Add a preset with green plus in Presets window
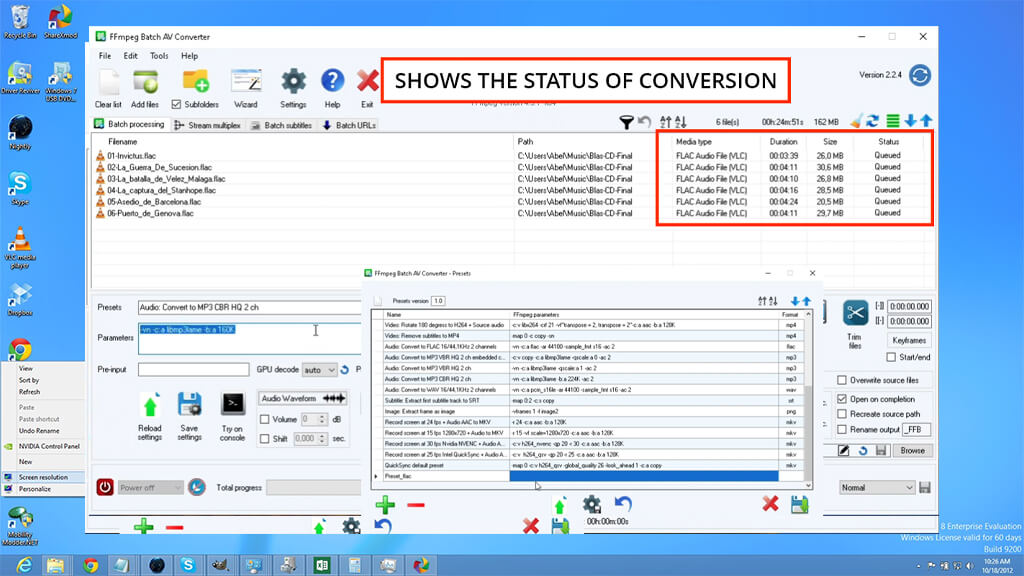The height and width of the screenshot is (576, 1024). [x=385, y=504]
